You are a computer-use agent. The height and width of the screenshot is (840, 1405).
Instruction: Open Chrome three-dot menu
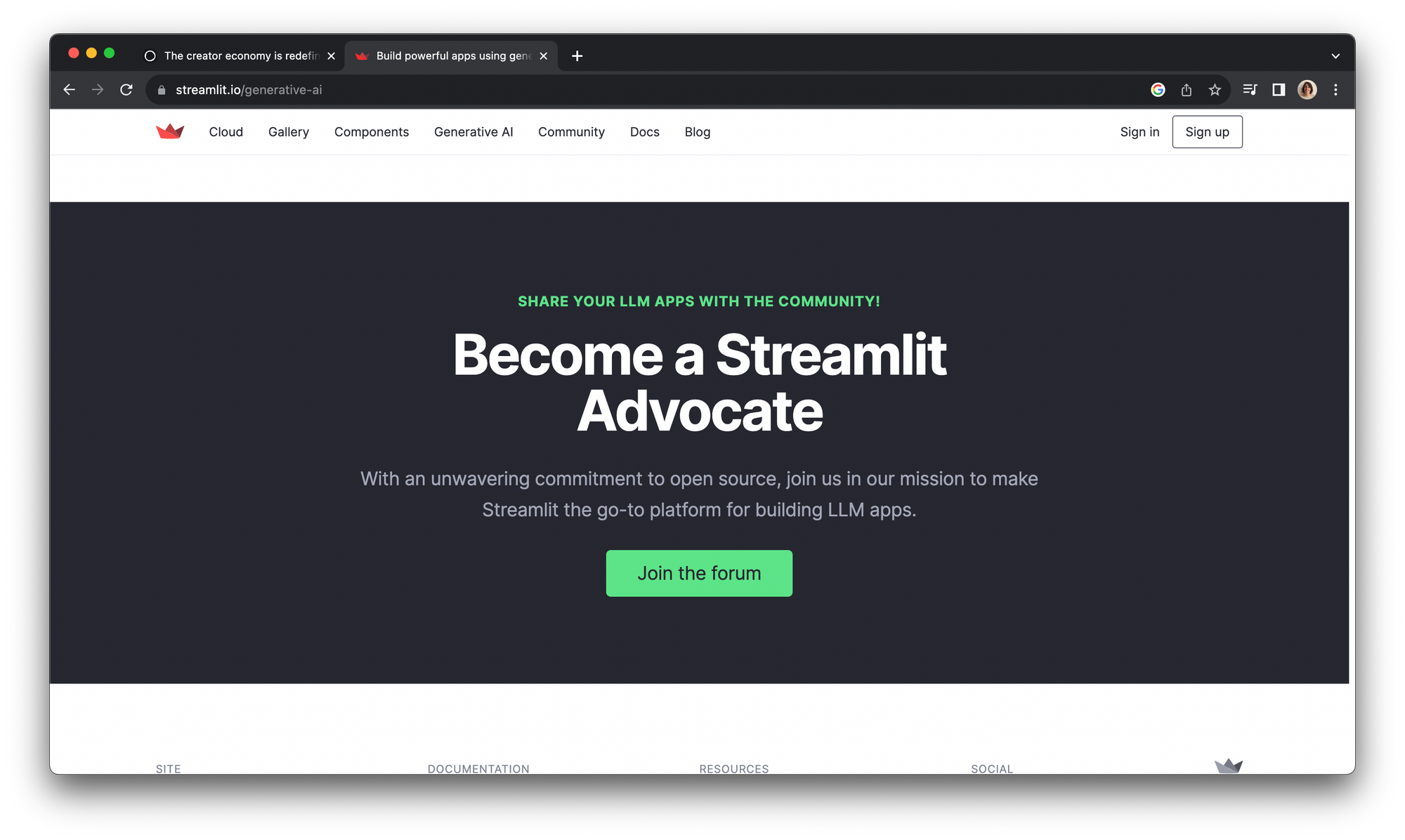click(x=1335, y=90)
